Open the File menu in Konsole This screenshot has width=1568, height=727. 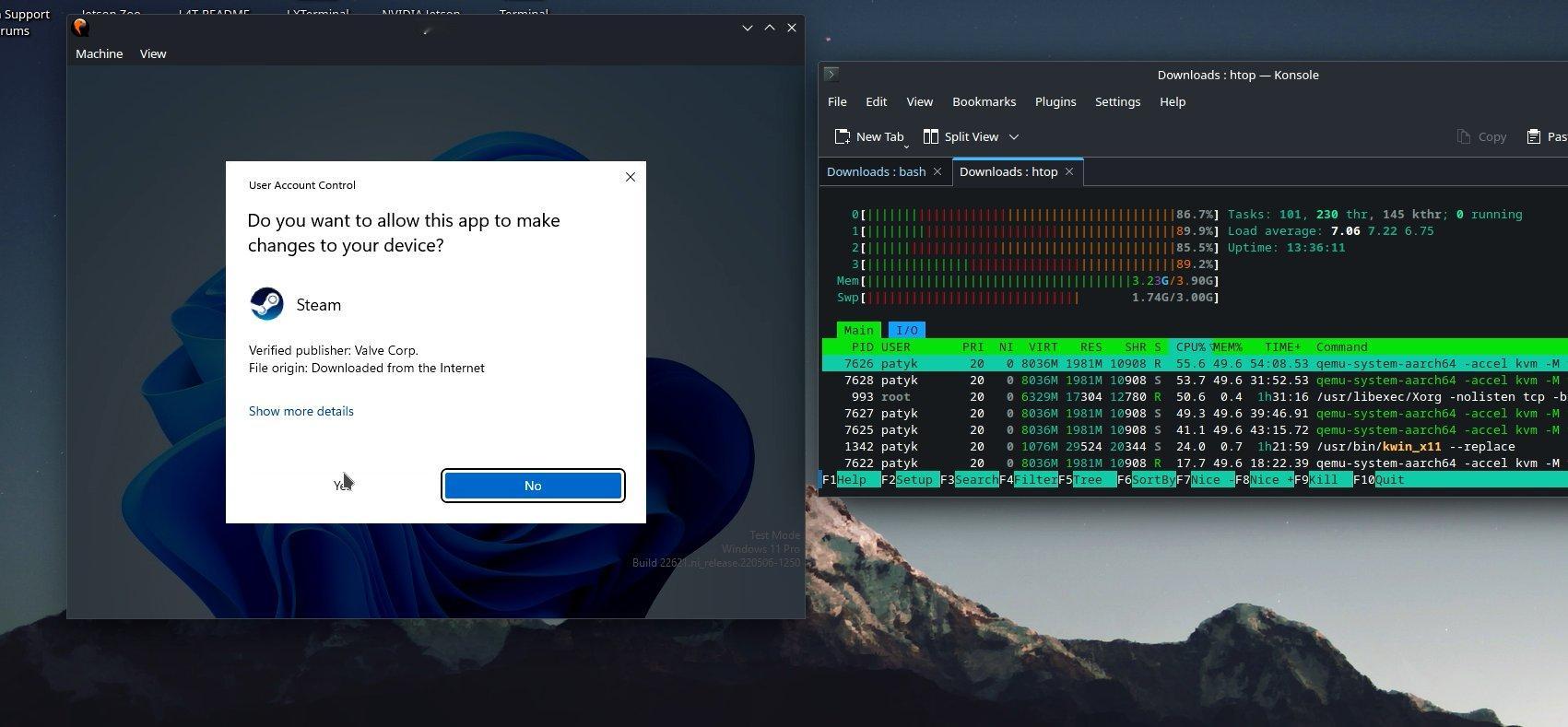click(x=837, y=101)
